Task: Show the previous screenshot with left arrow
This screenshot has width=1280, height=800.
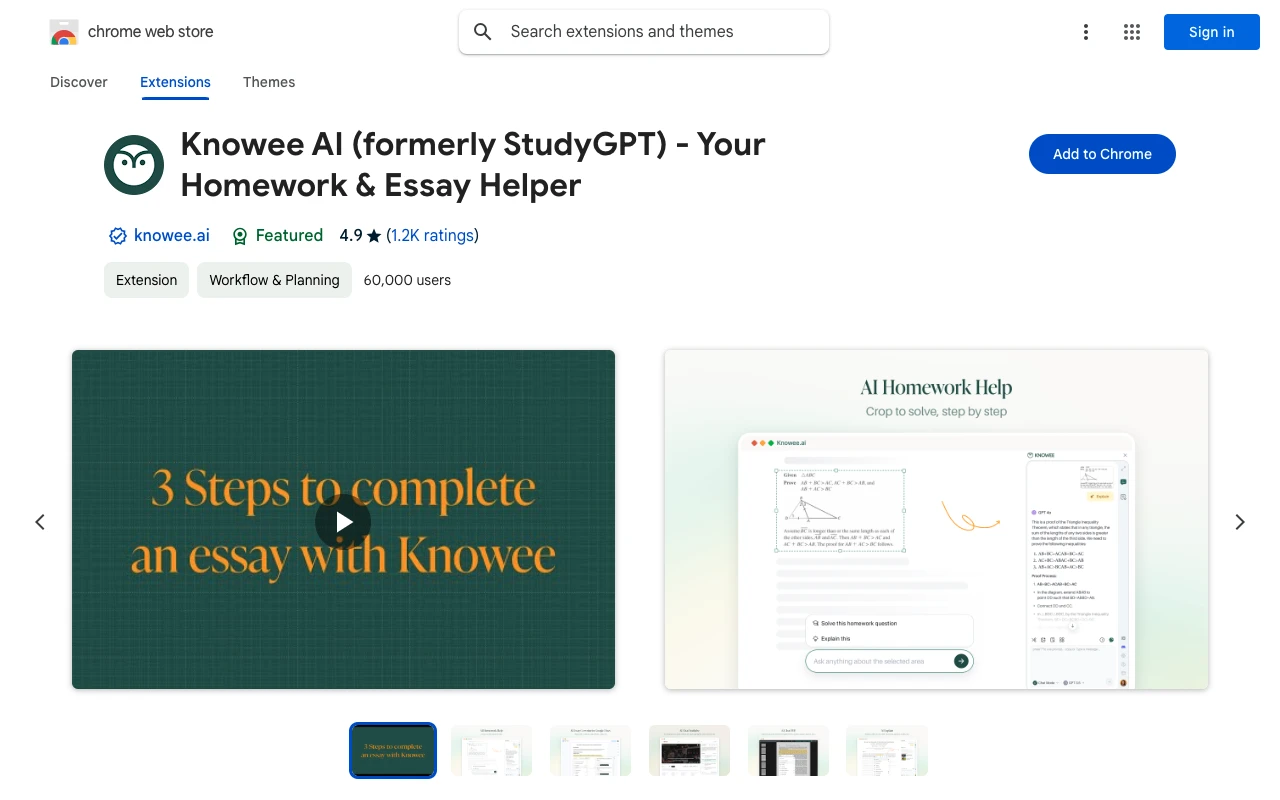Action: [x=40, y=521]
